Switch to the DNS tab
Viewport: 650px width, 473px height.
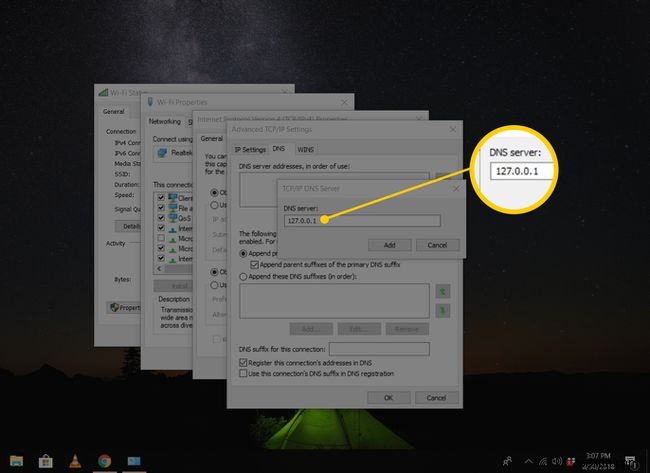[x=279, y=148]
